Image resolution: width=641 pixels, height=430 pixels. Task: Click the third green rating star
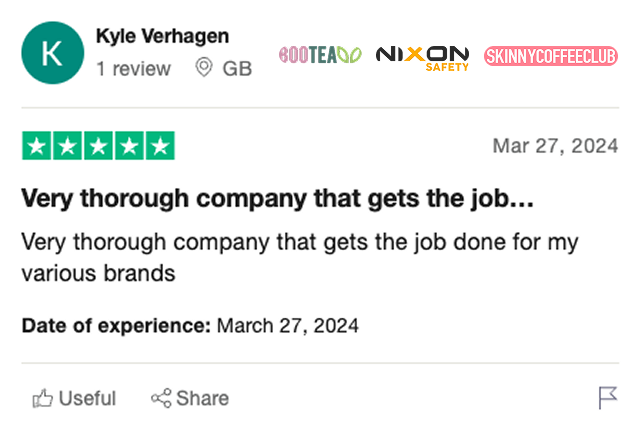tap(98, 146)
